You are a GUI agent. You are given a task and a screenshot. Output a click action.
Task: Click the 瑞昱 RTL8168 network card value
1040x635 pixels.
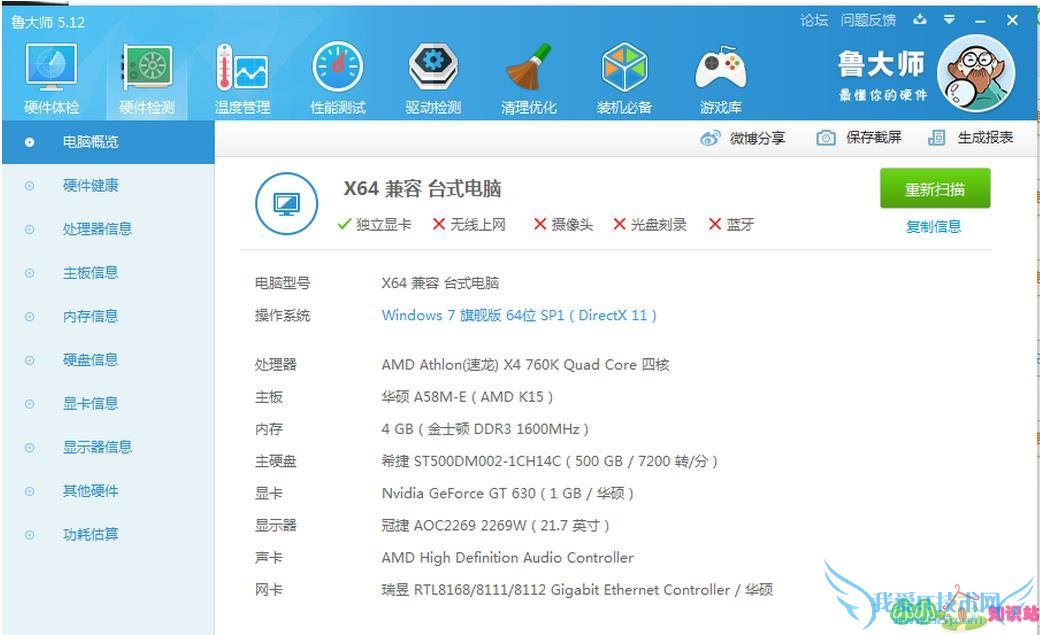[x=577, y=590]
